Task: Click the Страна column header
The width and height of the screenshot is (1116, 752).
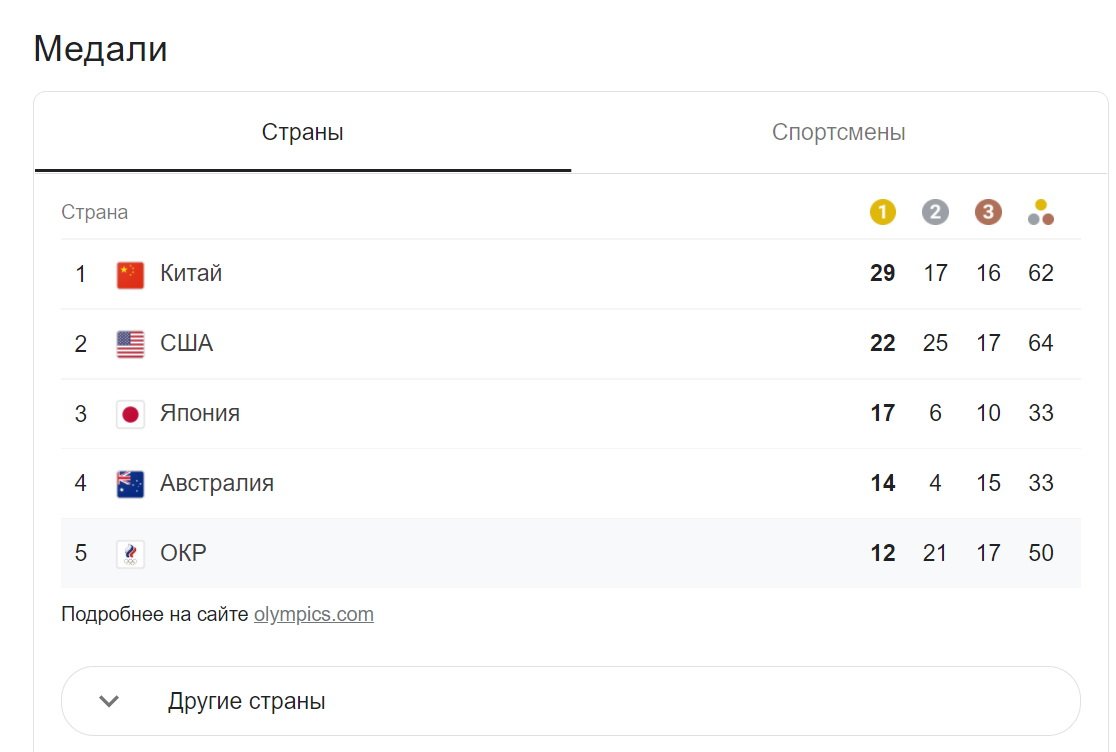Action: click(x=95, y=212)
